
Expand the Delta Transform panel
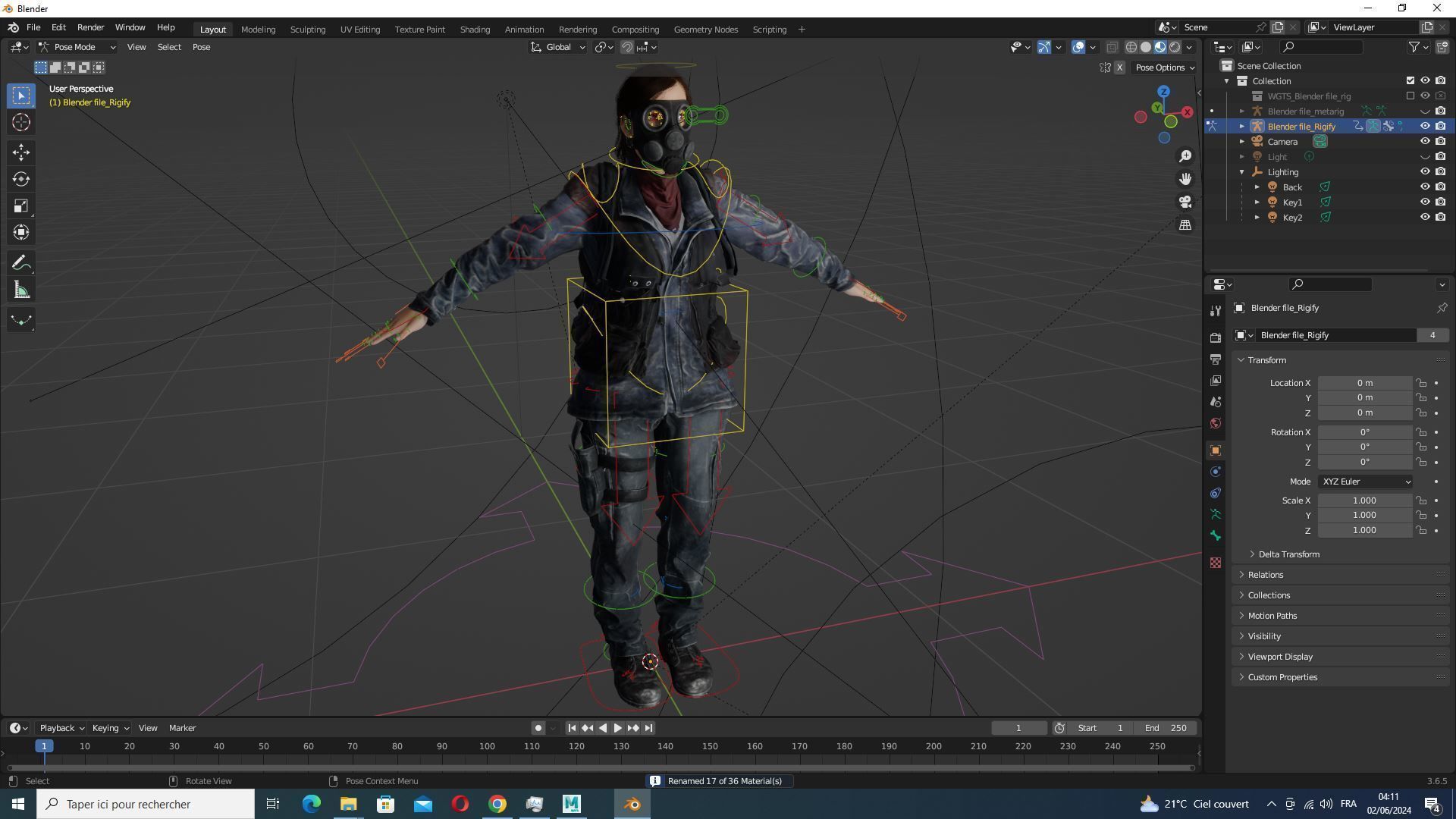(1288, 554)
